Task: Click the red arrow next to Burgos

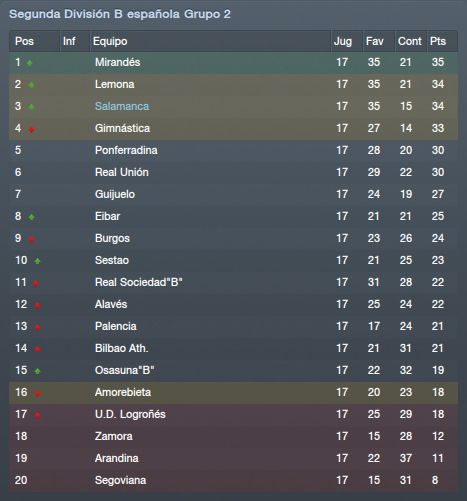Action: point(31,239)
